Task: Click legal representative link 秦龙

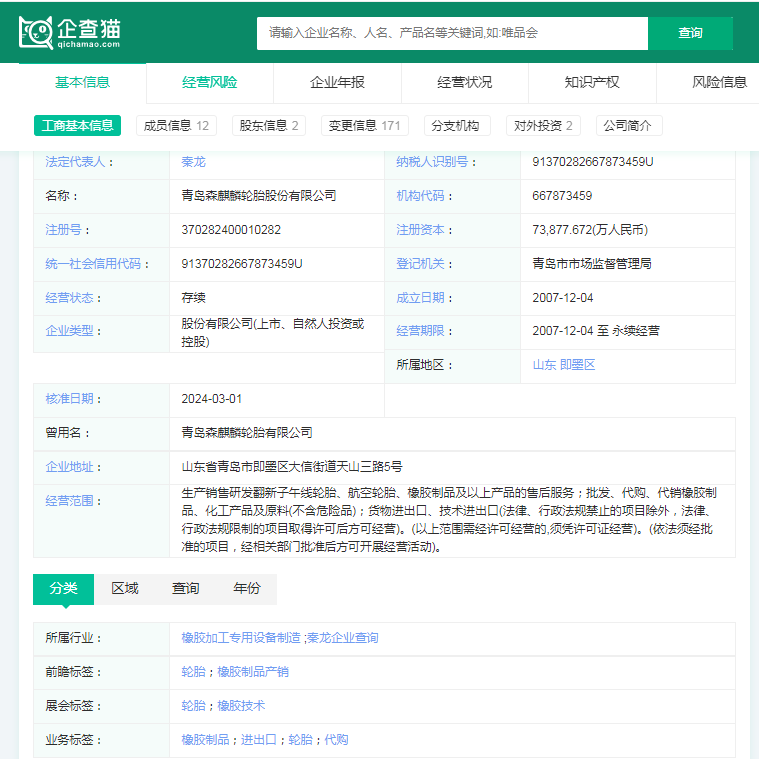Action: (193, 162)
